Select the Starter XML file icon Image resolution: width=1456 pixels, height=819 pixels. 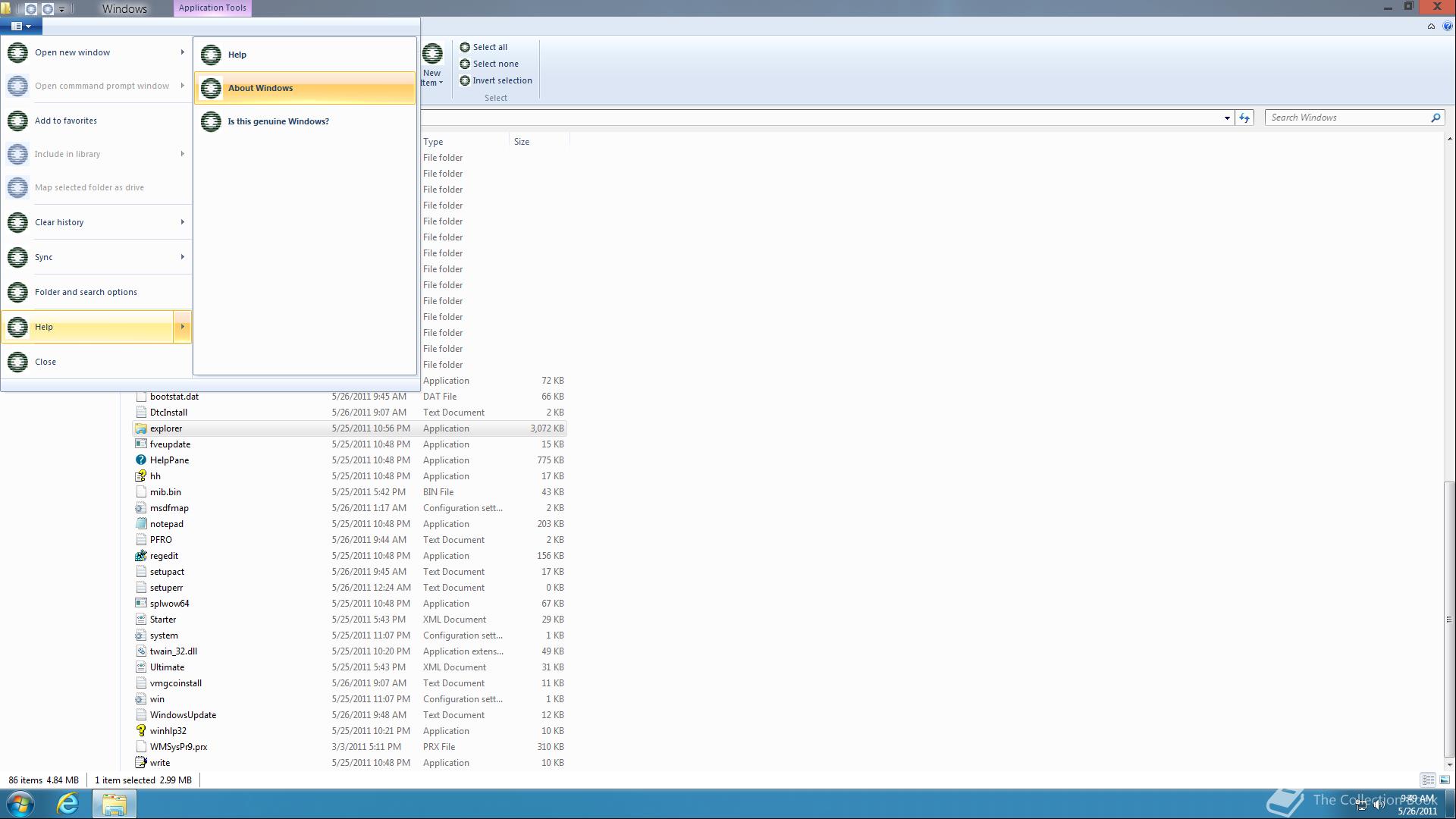pyautogui.click(x=141, y=620)
